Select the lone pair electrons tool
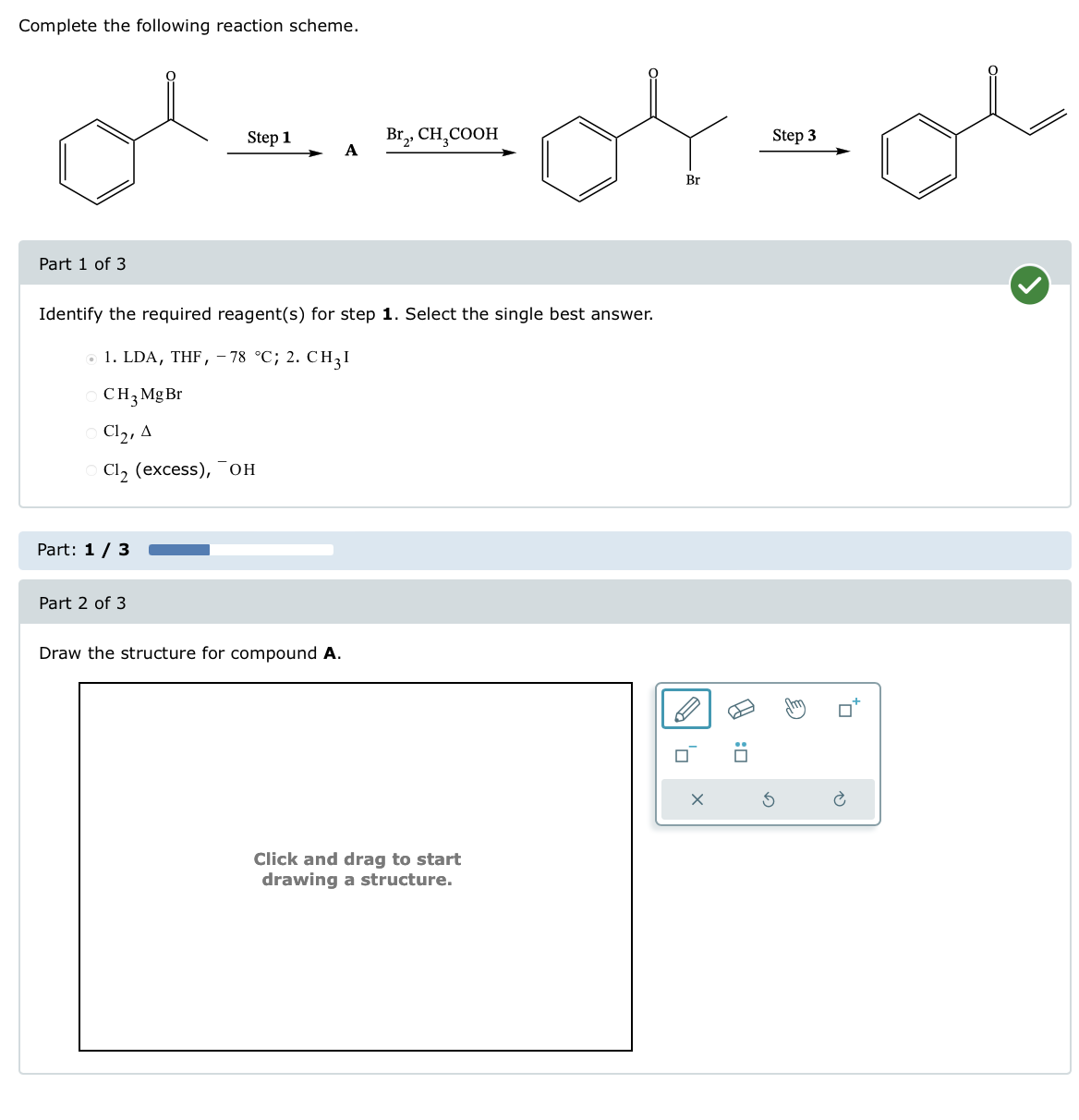 [x=741, y=753]
